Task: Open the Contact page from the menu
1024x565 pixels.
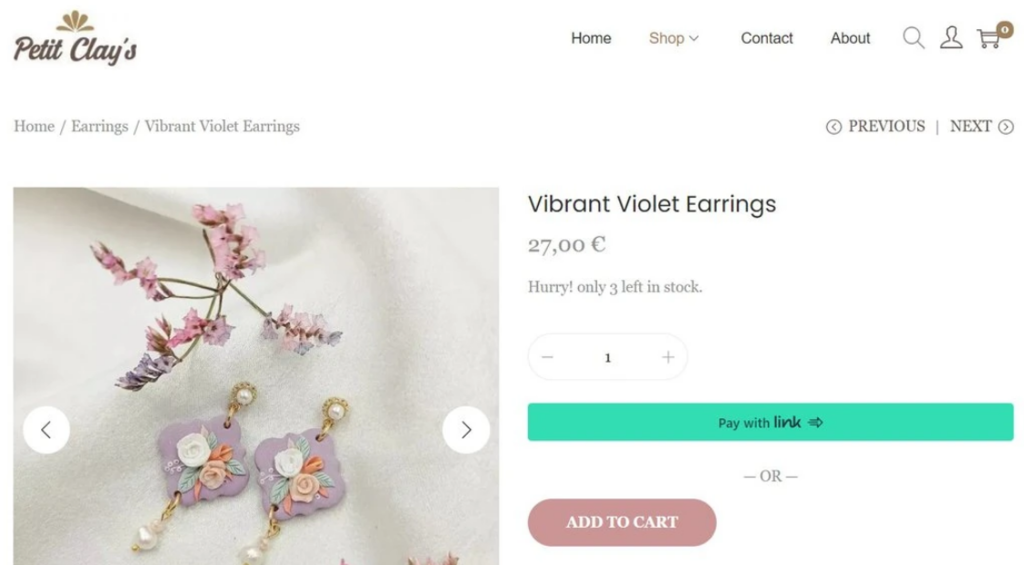Action: [x=767, y=39]
